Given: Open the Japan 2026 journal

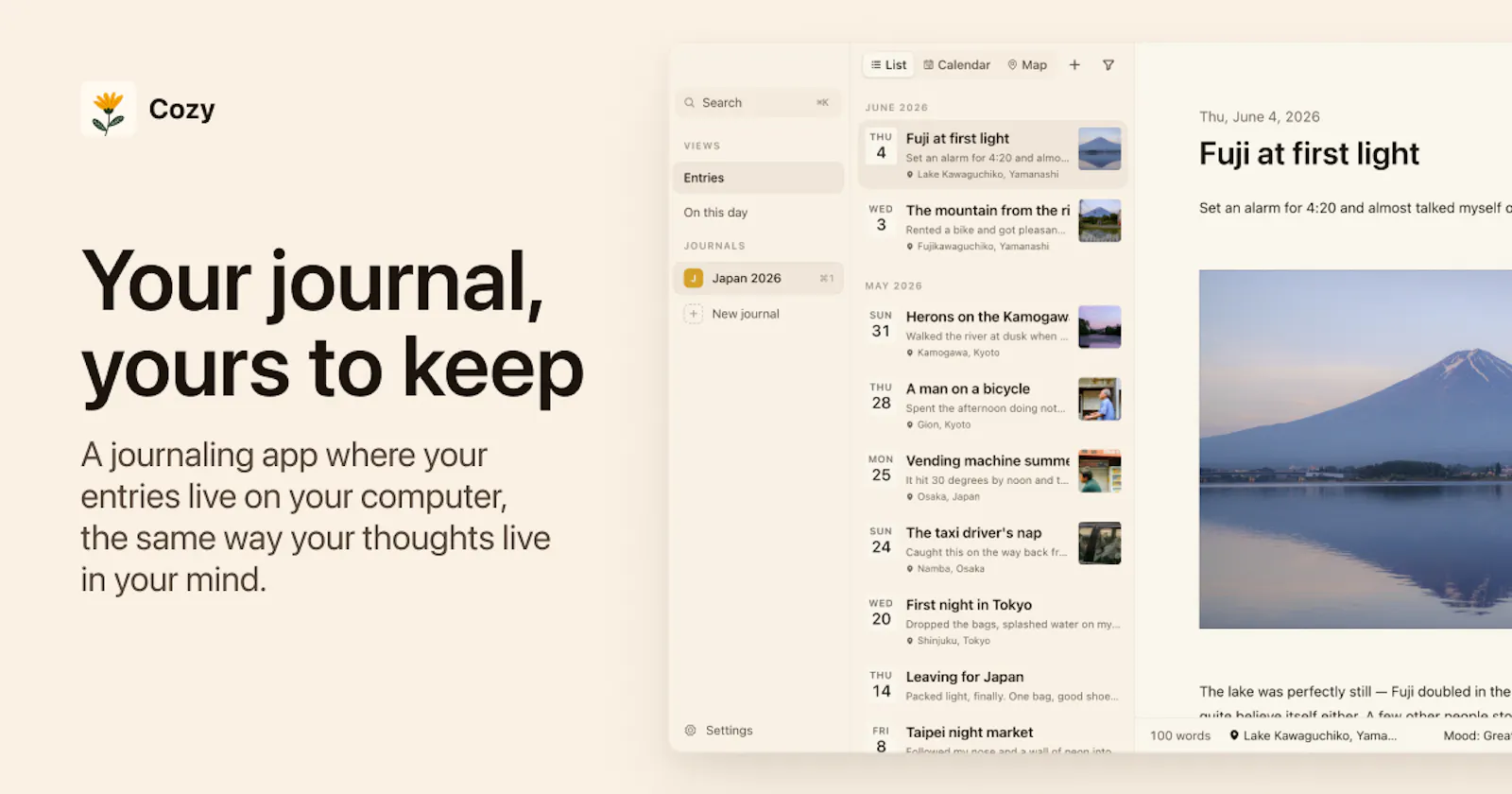Looking at the screenshot, I should coord(758,278).
